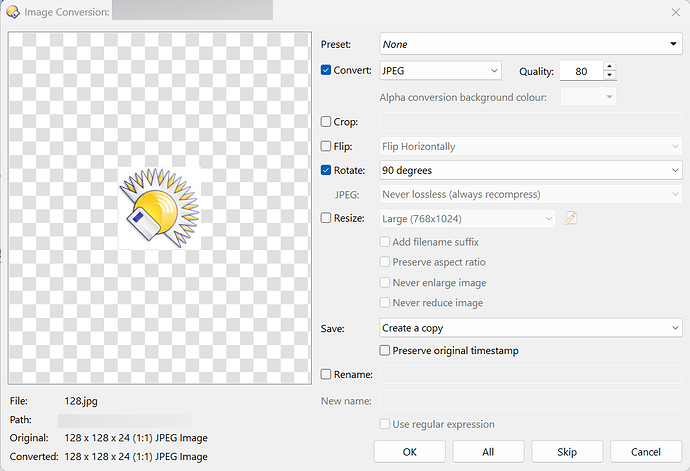
Task: Click the Rename pattern input field
Action: pos(531,374)
